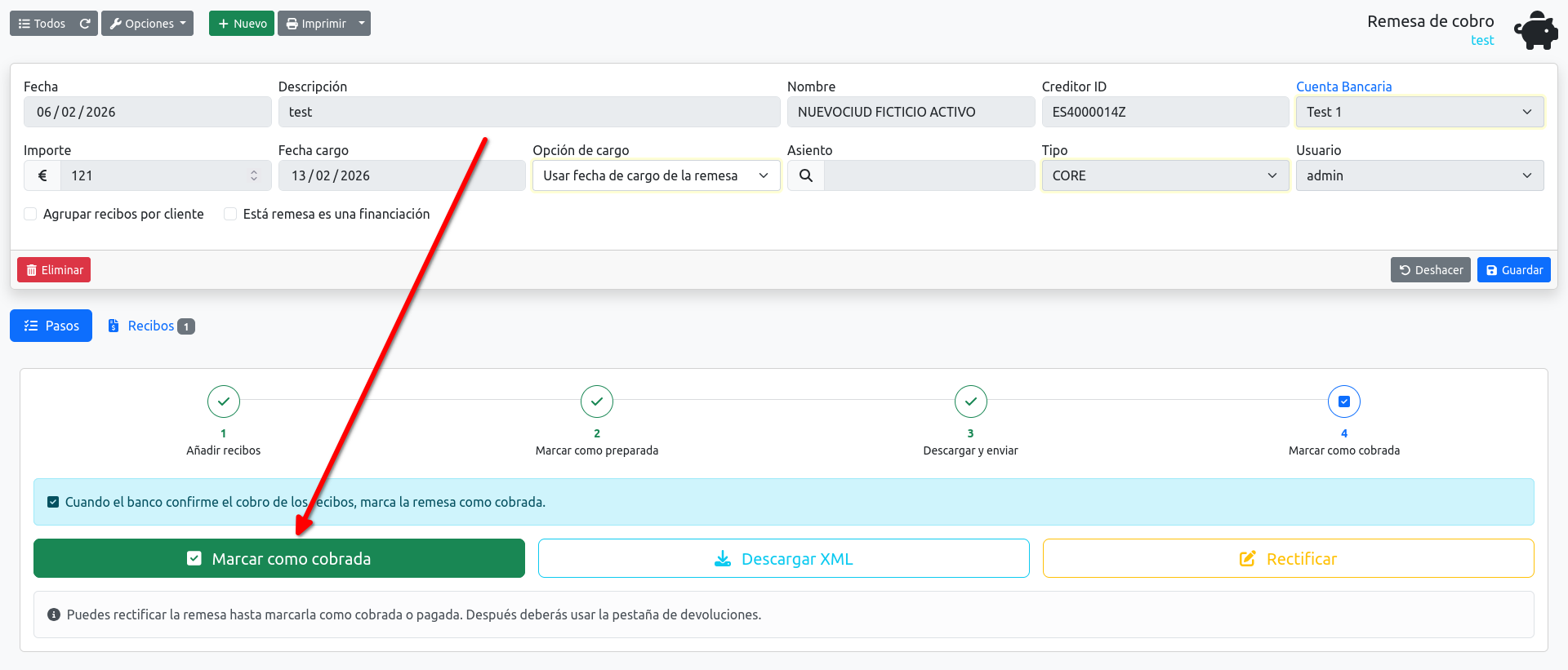Viewport: 1568px width, 670px height.
Task: Select the Pasos tab
Action: point(51,326)
